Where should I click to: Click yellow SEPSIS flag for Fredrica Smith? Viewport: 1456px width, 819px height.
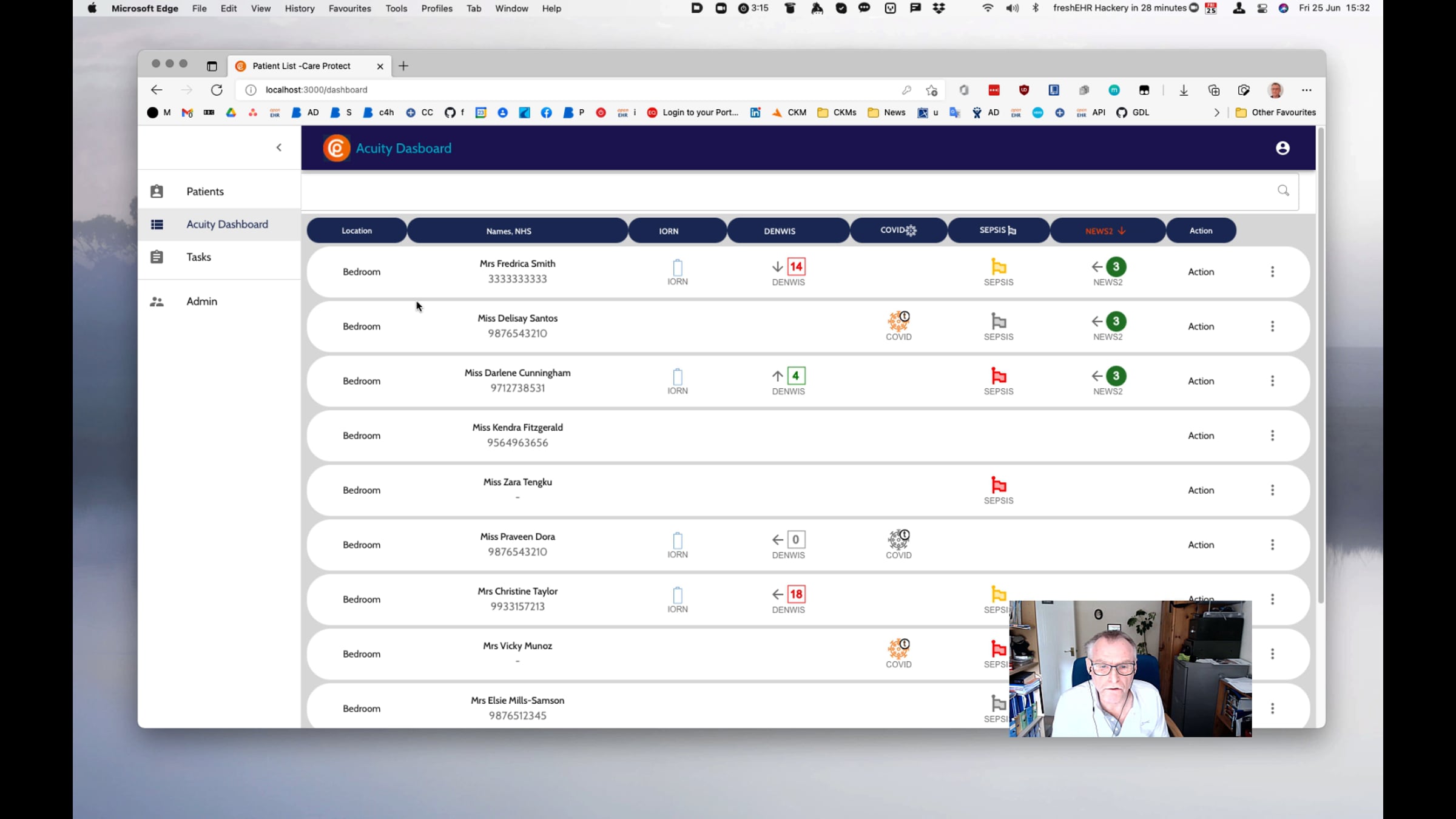point(999,267)
